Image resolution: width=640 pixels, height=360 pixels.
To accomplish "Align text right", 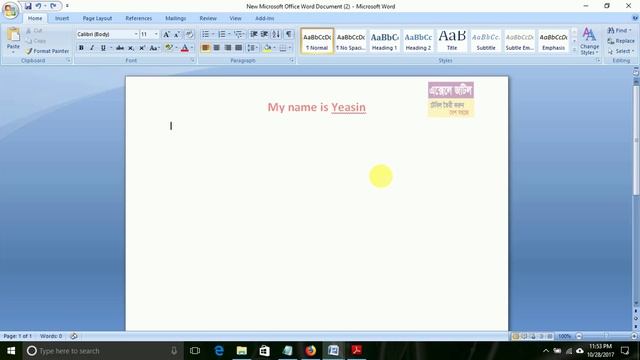I will coord(227,48).
